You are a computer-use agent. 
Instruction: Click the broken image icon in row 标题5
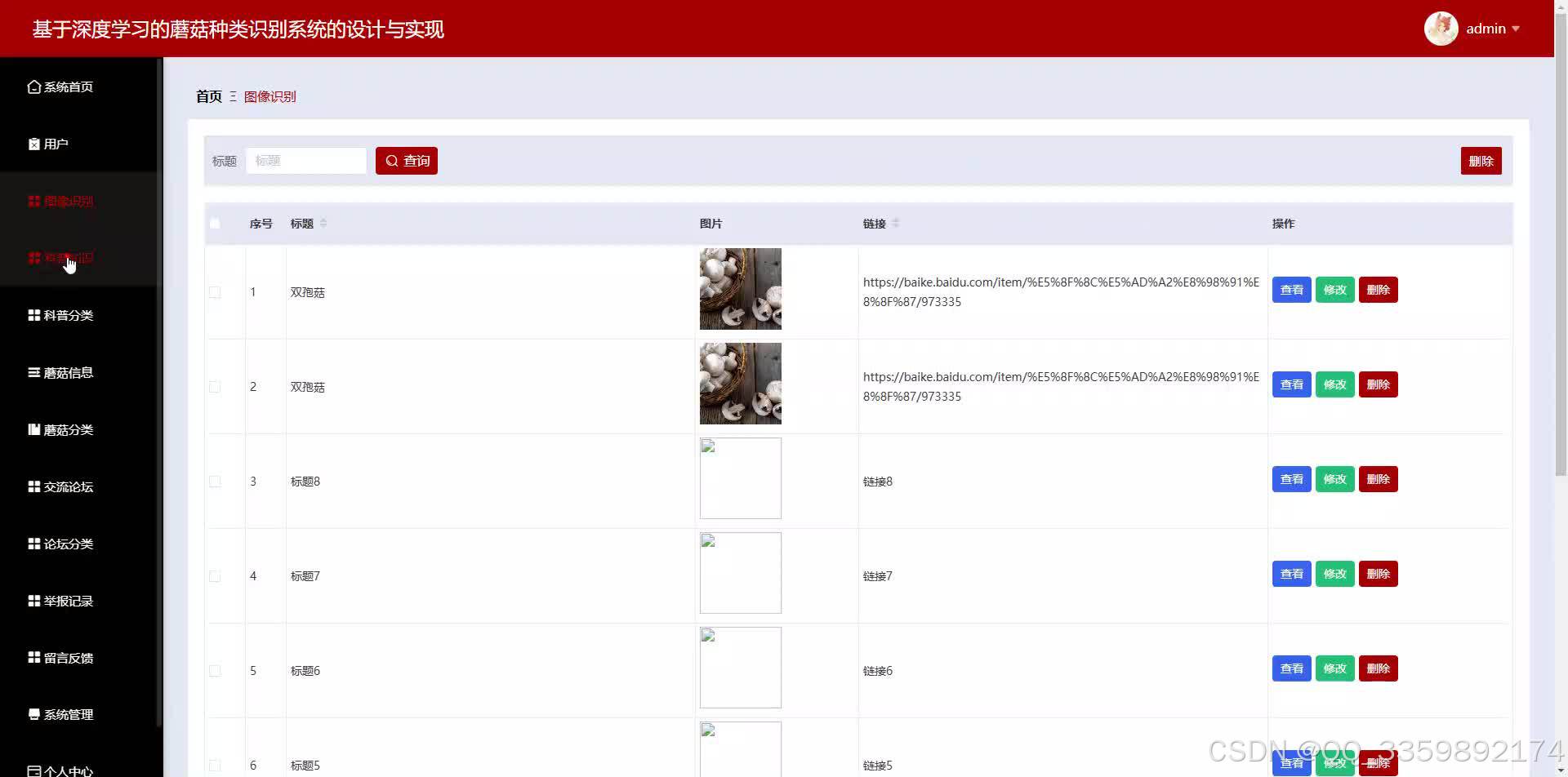coord(708,730)
